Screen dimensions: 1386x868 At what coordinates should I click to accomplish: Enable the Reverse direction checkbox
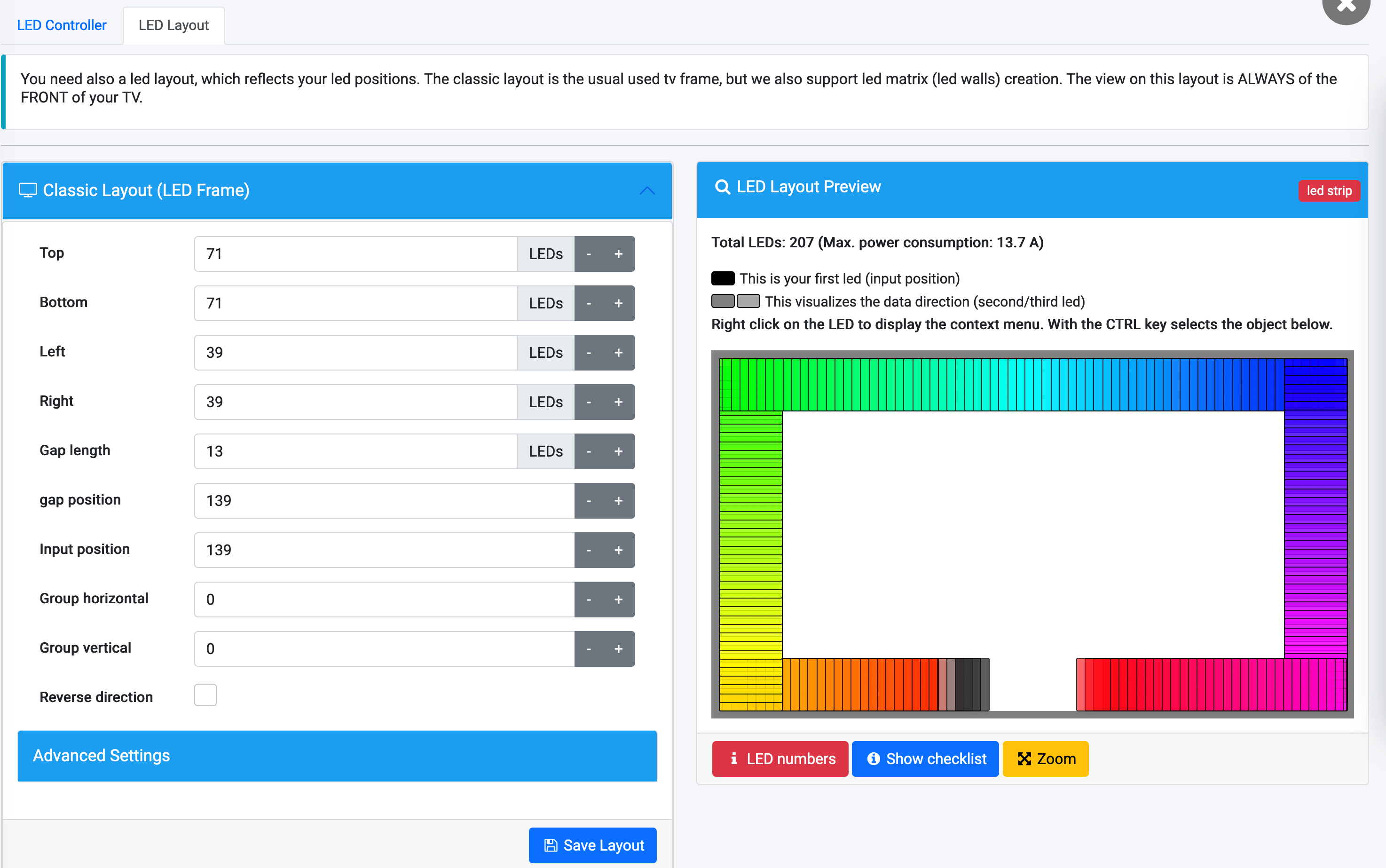(x=205, y=694)
